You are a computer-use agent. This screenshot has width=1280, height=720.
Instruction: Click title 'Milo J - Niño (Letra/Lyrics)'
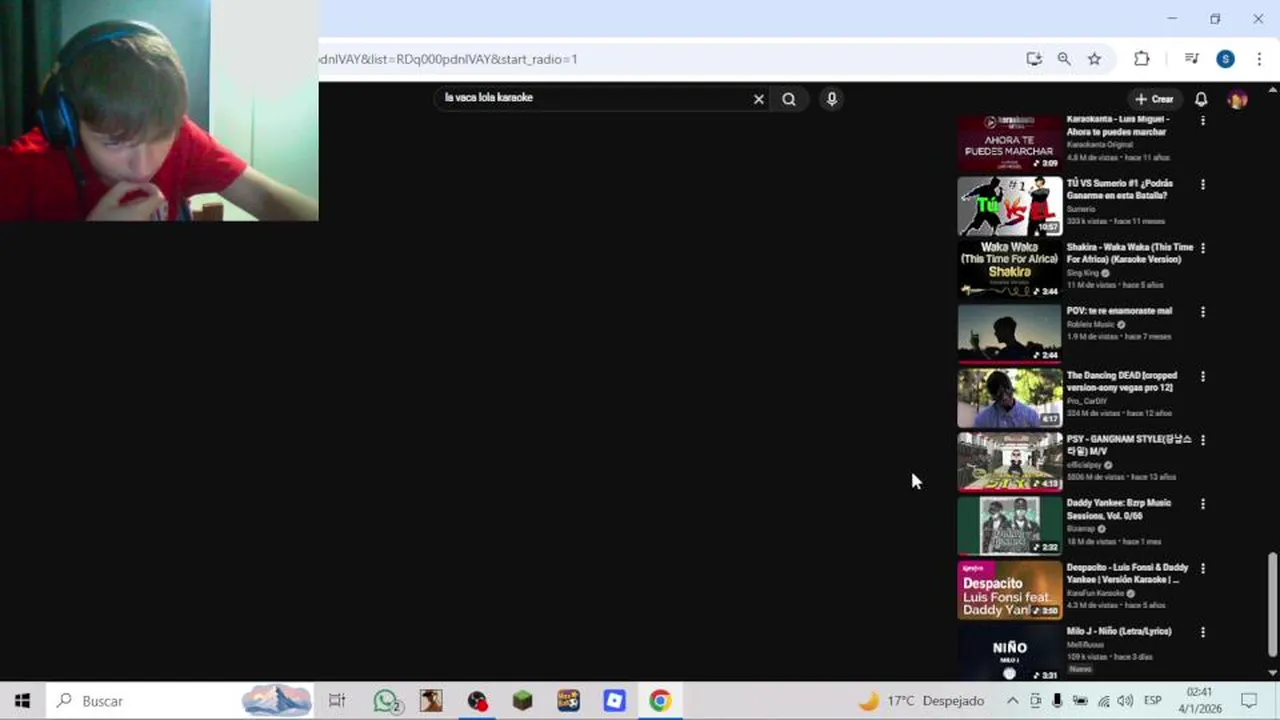click(x=1119, y=631)
